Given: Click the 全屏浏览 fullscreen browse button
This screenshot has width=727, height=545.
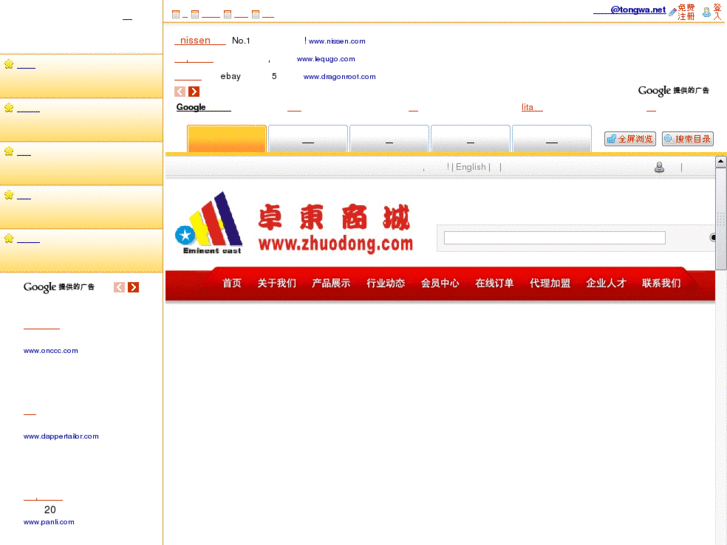Looking at the screenshot, I should 630,139.
